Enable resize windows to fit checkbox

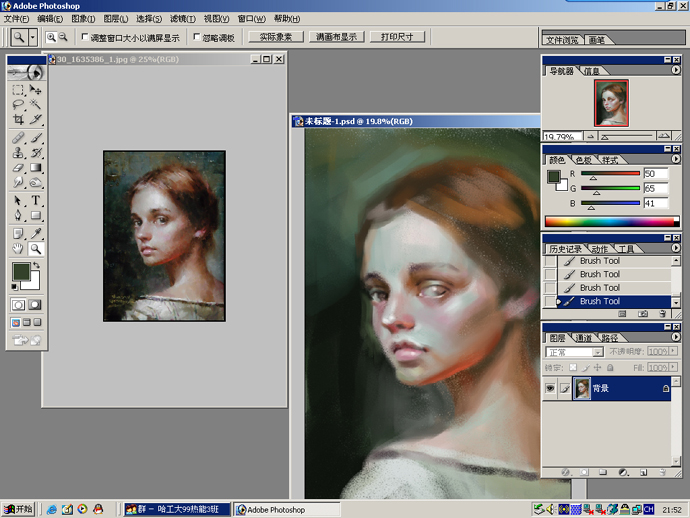coord(85,37)
